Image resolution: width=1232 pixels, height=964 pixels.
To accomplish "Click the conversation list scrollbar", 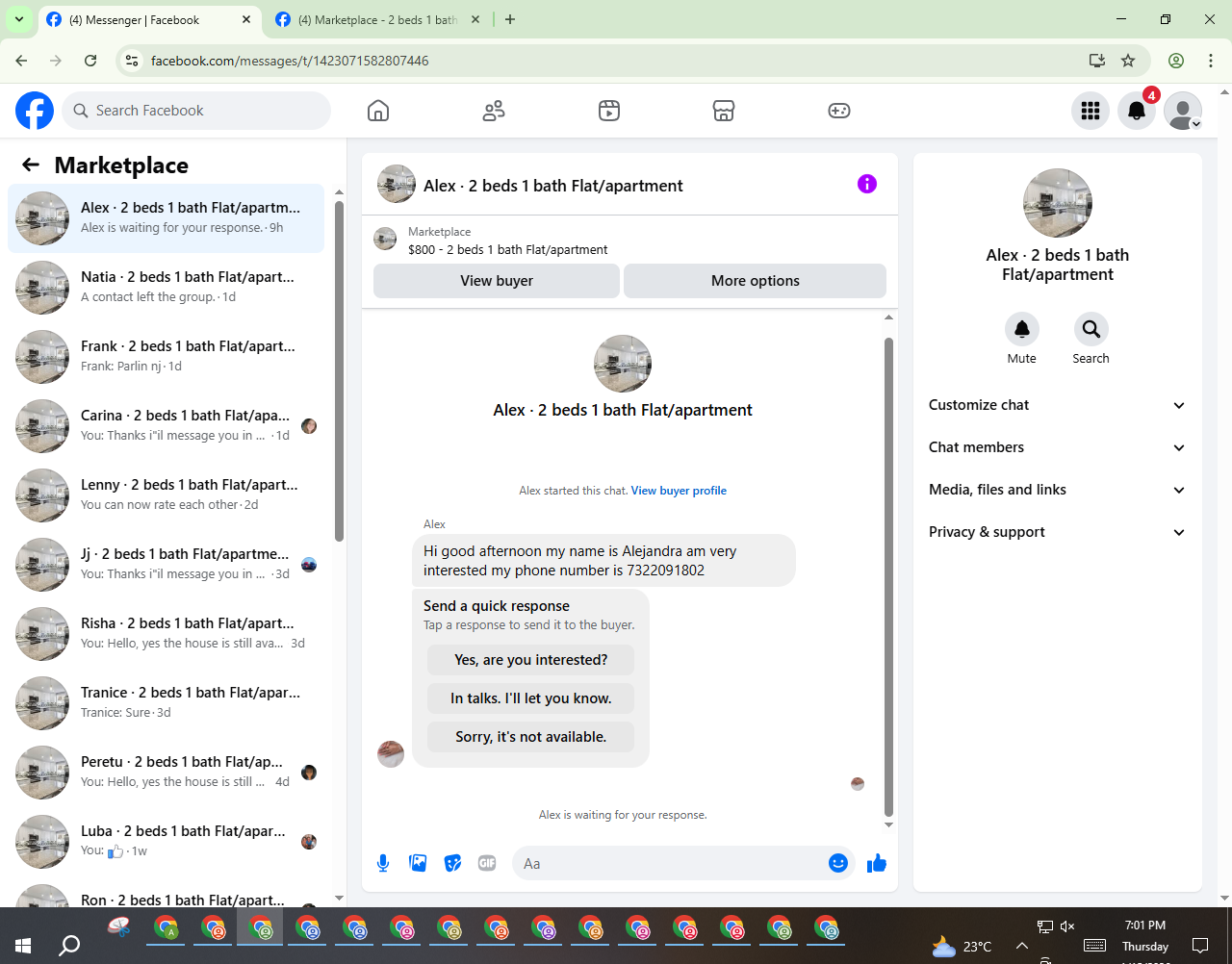I will [x=339, y=370].
